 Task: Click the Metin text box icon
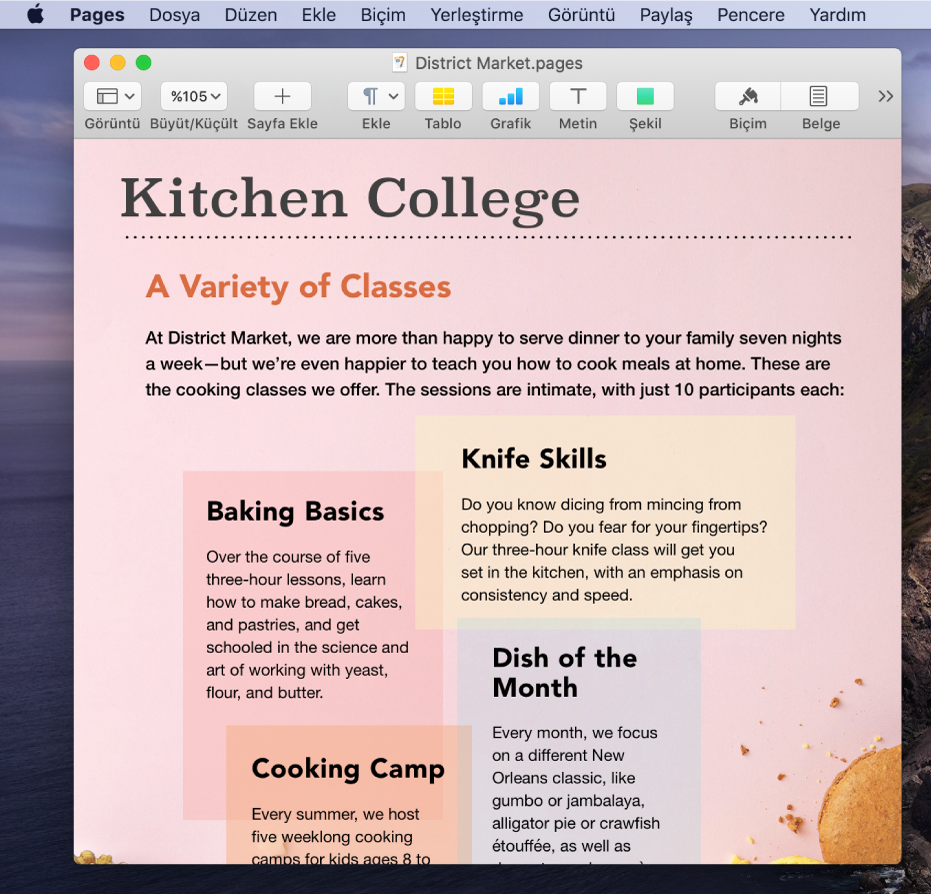pyautogui.click(x=578, y=96)
